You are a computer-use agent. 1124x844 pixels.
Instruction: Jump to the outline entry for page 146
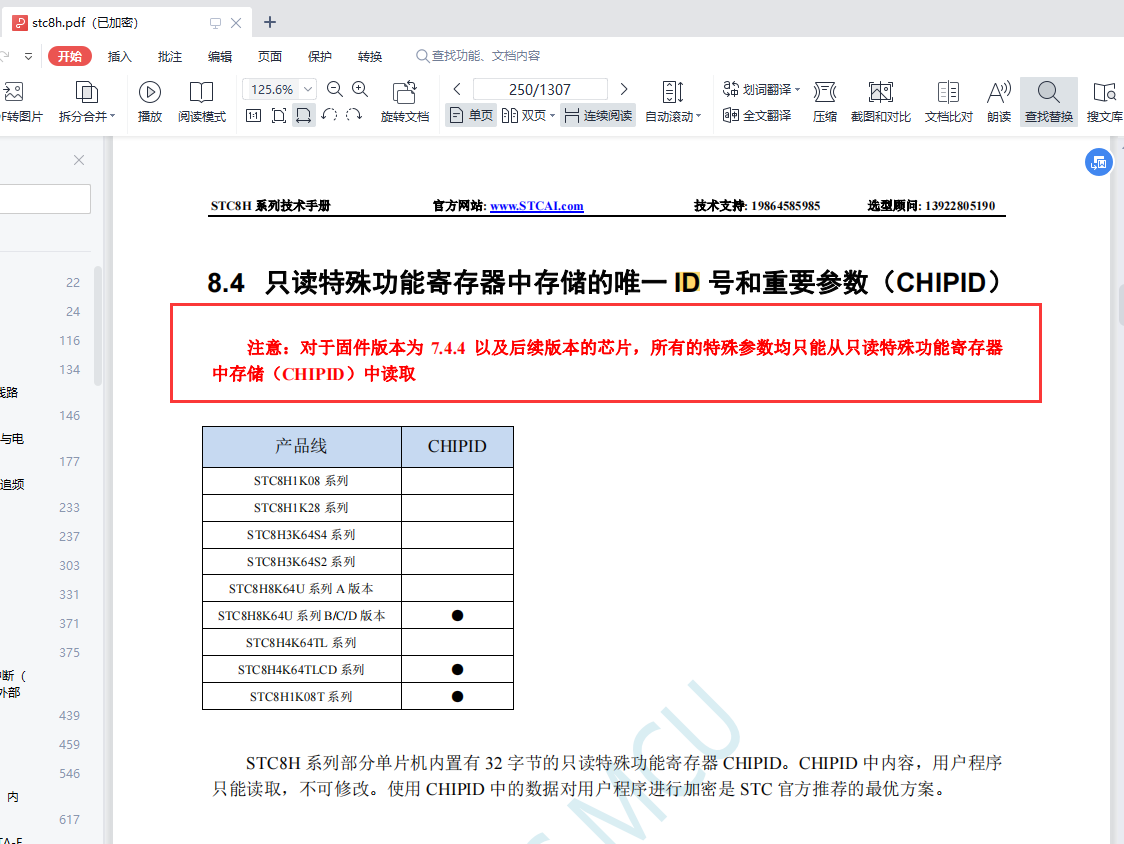(70, 415)
